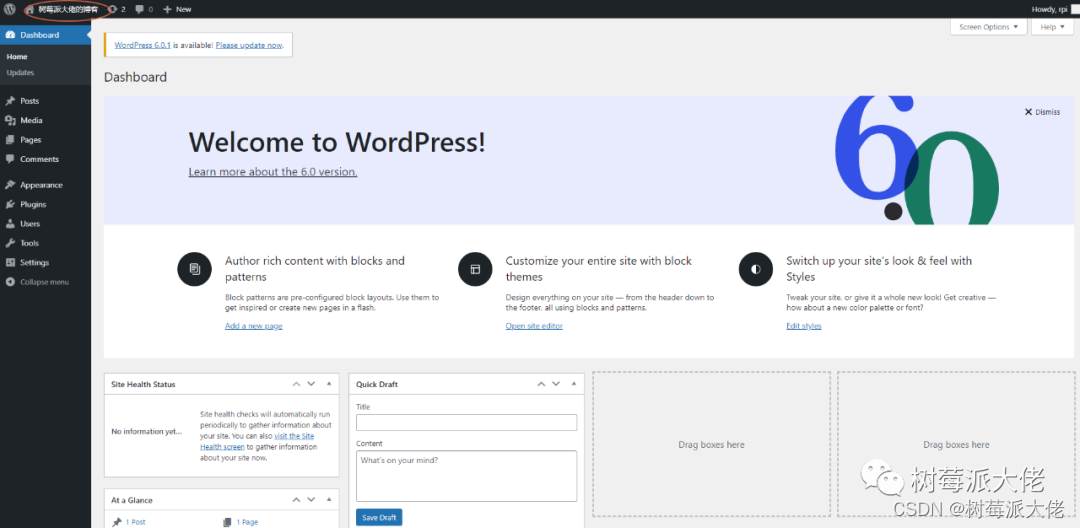Click the Add a new page link
Viewport: 1080px width, 528px height.
point(253,326)
